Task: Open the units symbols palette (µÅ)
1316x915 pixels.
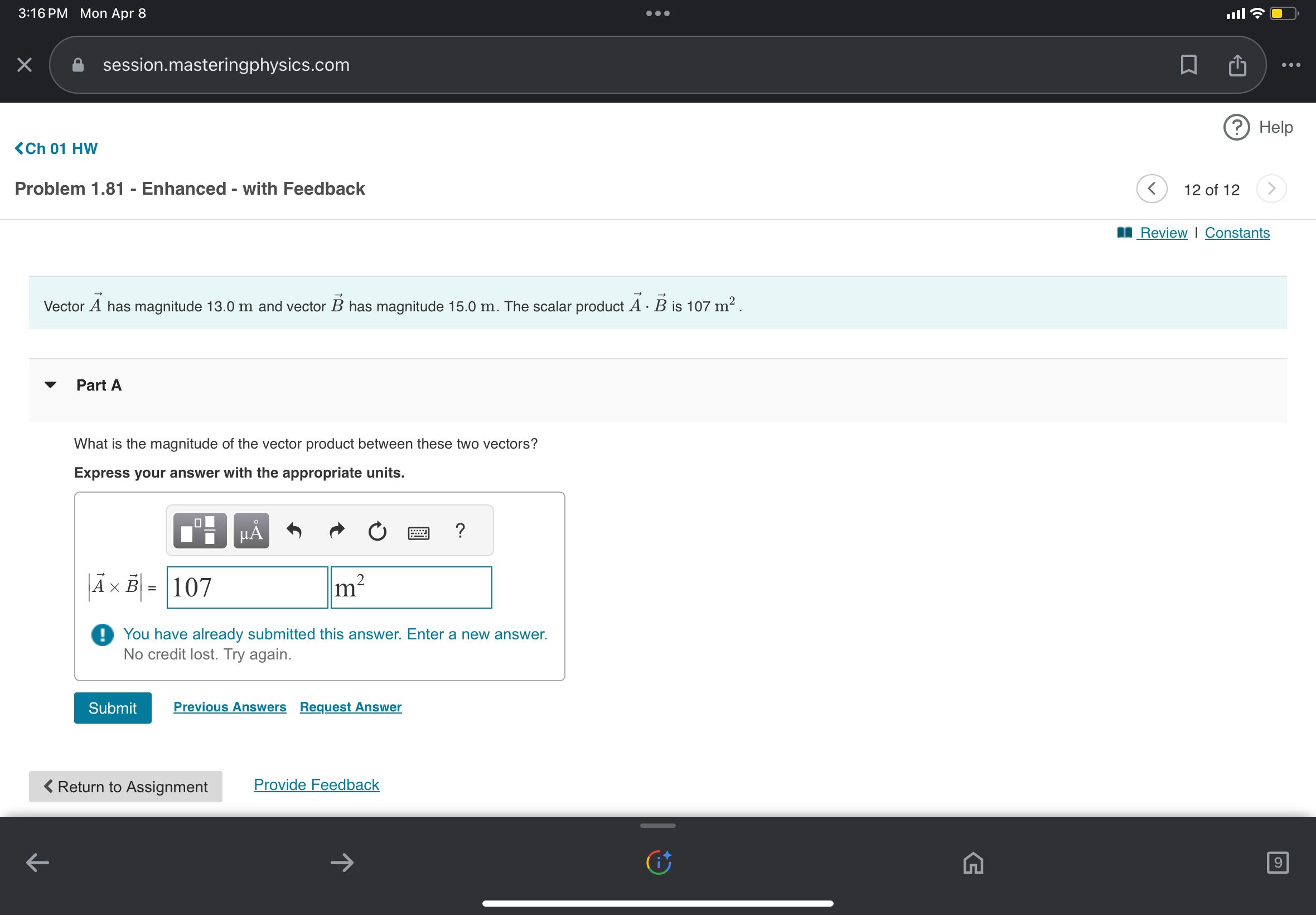Action: point(251,531)
